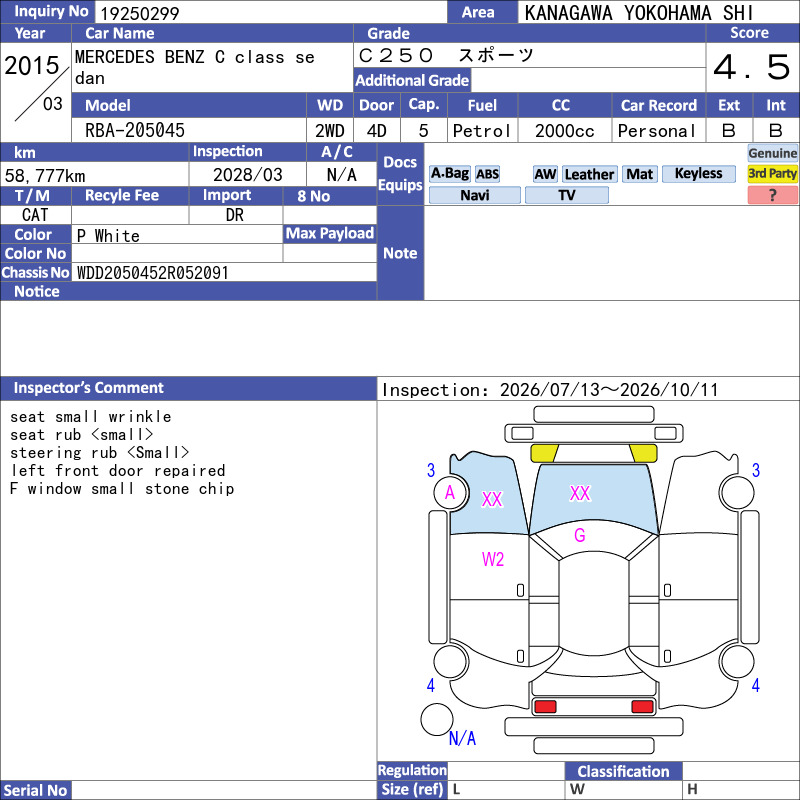Click the year 2015 value

point(32,65)
